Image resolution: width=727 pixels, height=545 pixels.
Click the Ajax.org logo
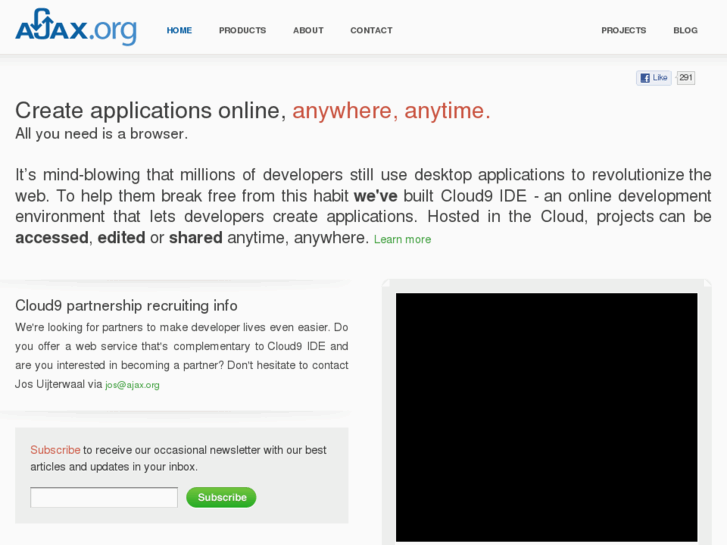click(76, 27)
